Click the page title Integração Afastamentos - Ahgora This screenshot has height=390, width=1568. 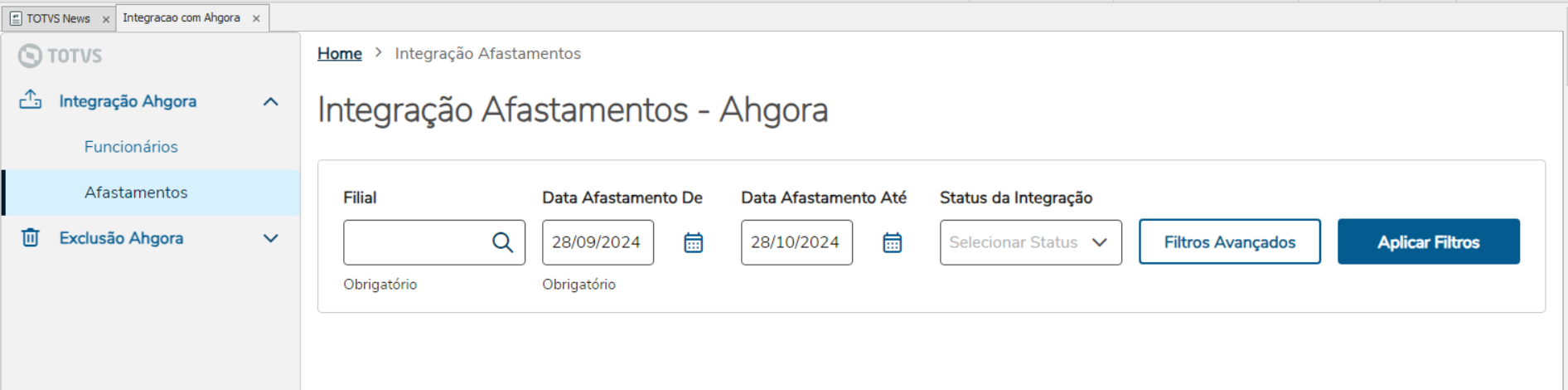coord(573,110)
